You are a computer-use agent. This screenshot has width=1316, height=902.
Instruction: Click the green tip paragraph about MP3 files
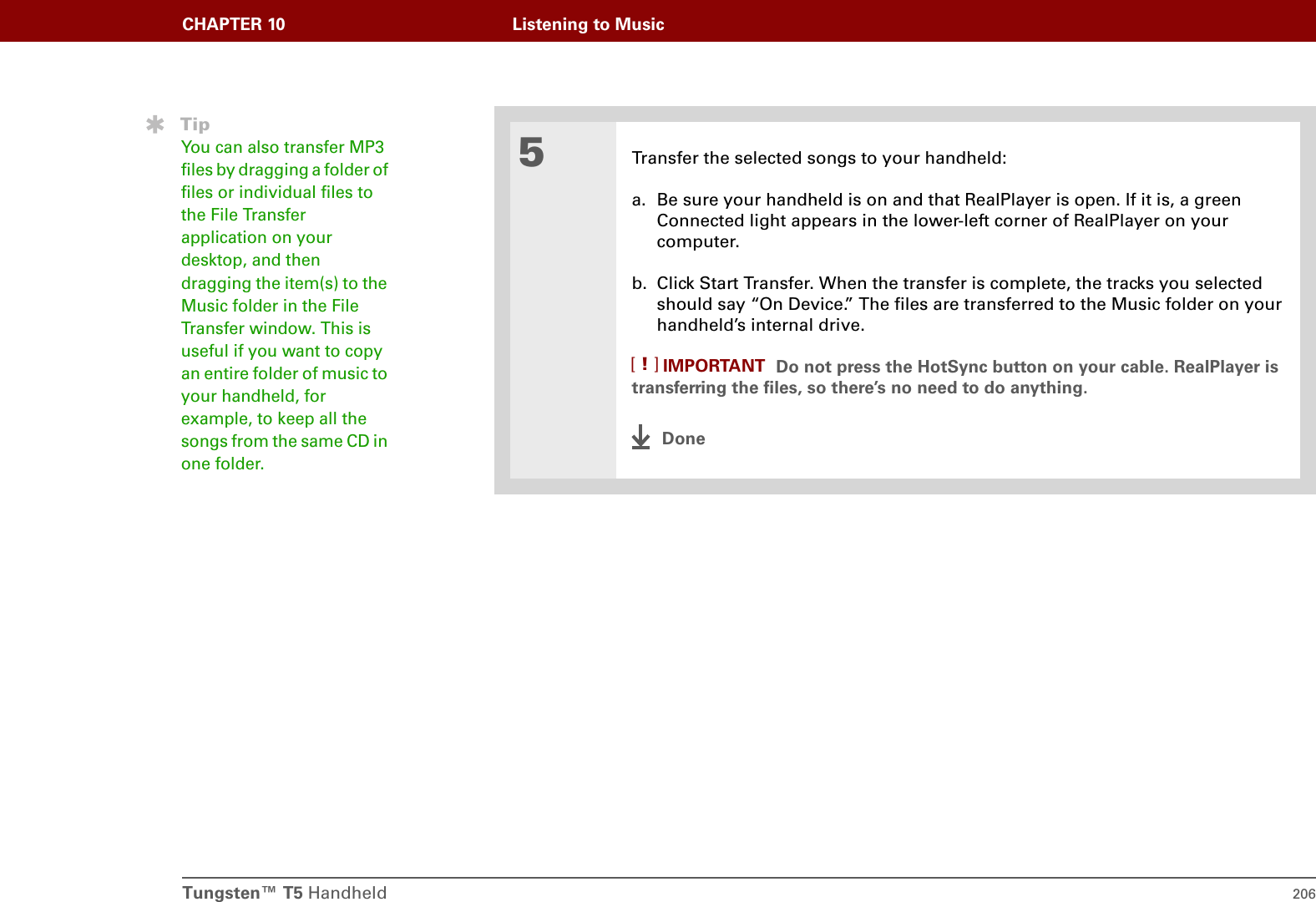click(285, 305)
